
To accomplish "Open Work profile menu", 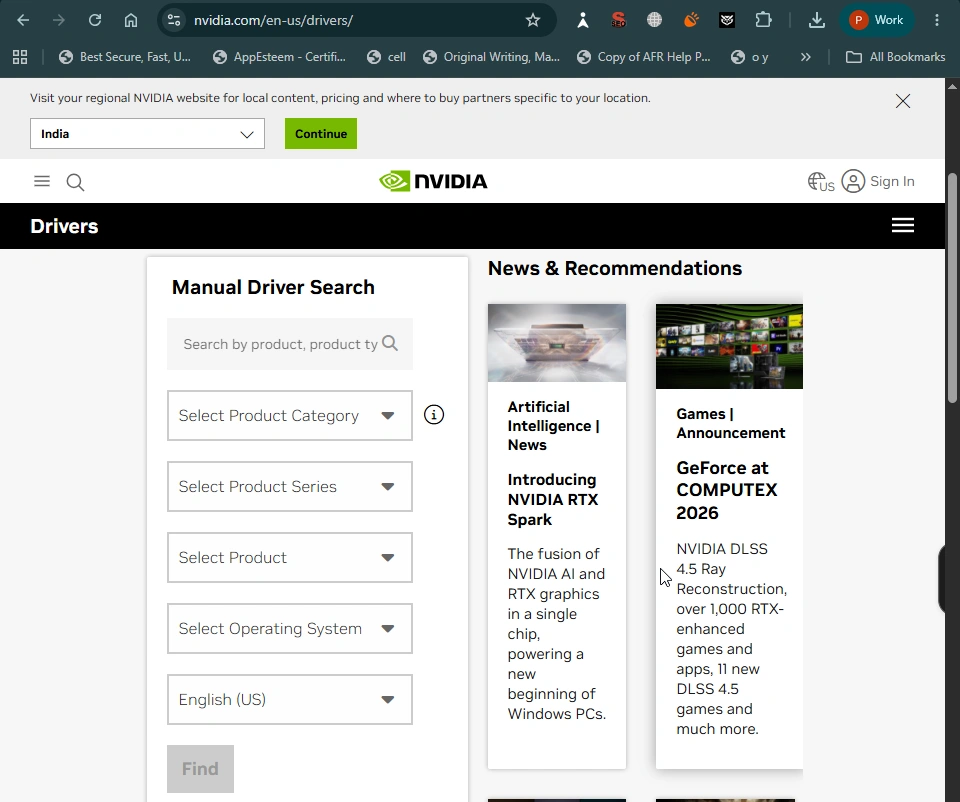I will click(877, 20).
